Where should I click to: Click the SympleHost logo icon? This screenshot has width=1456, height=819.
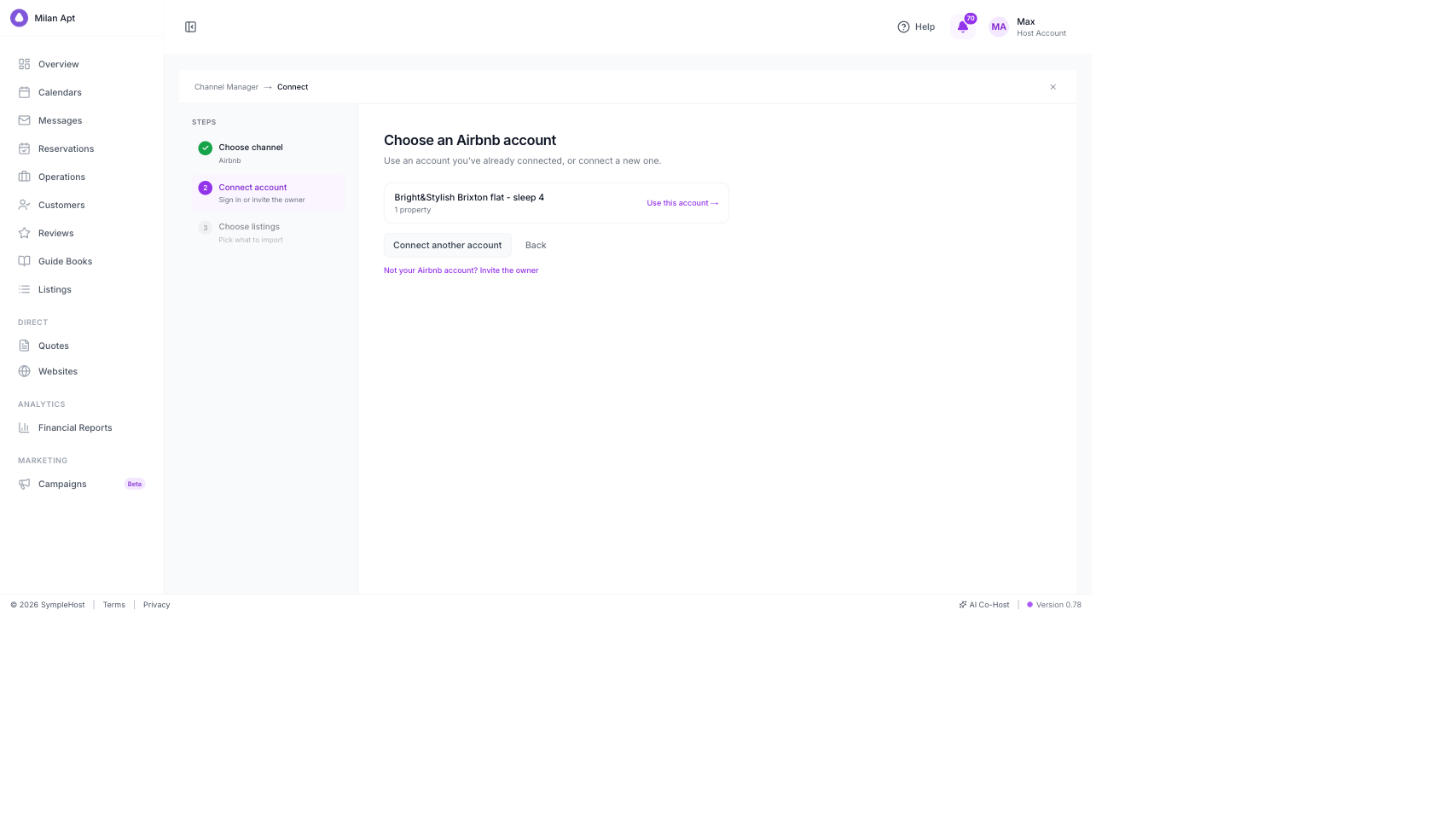19,18
